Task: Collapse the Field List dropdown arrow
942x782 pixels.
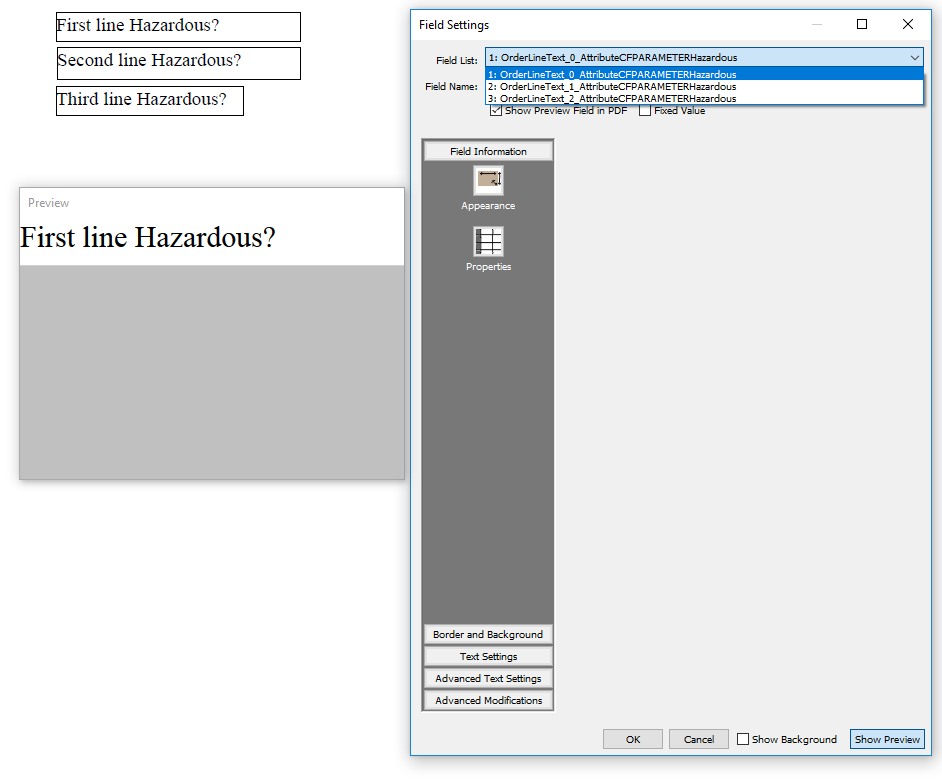Action: 914,58
